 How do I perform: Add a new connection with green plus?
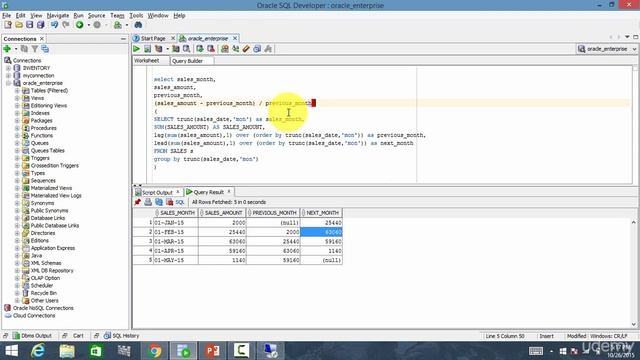(7, 49)
